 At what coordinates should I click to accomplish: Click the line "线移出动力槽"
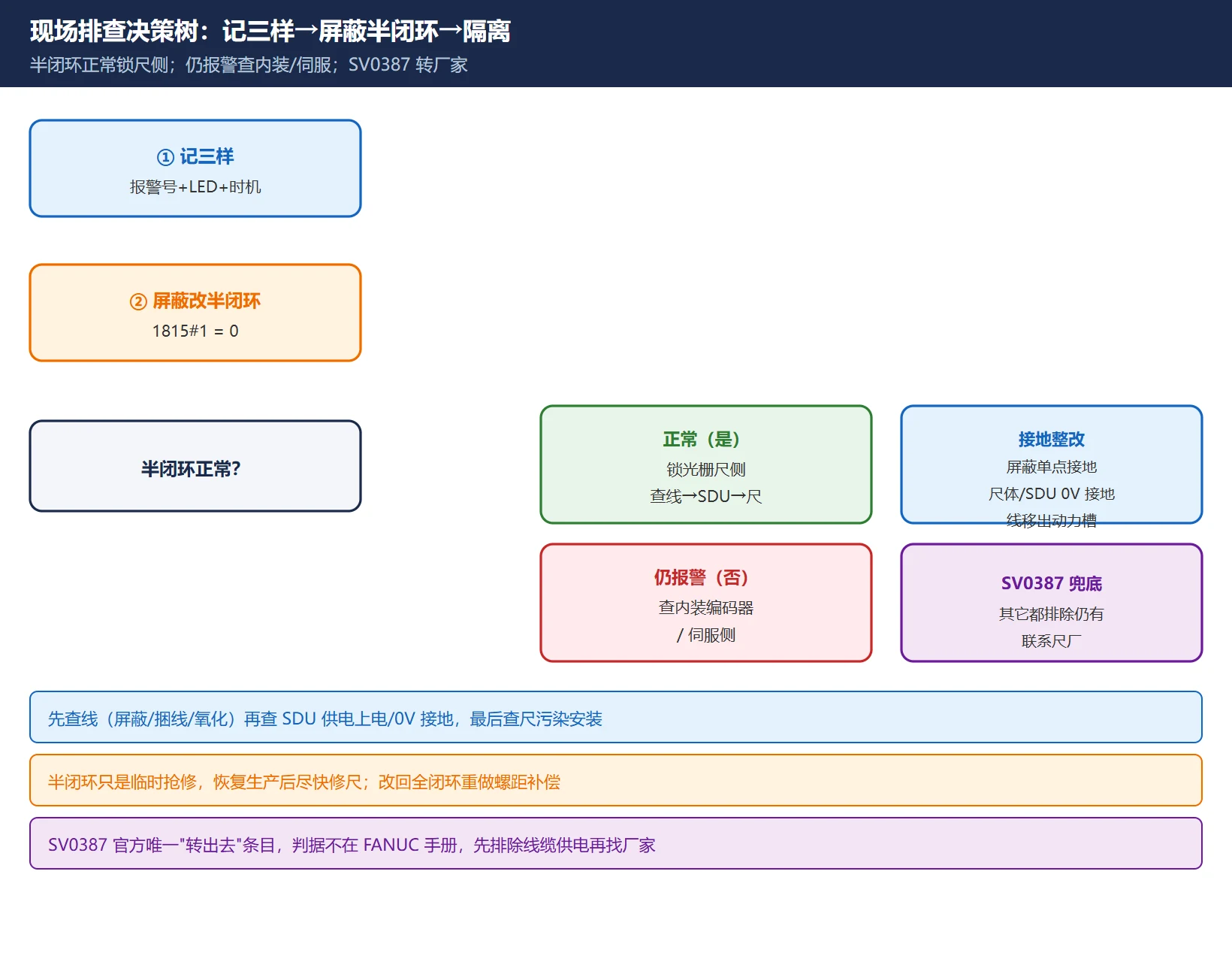tap(1052, 521)
